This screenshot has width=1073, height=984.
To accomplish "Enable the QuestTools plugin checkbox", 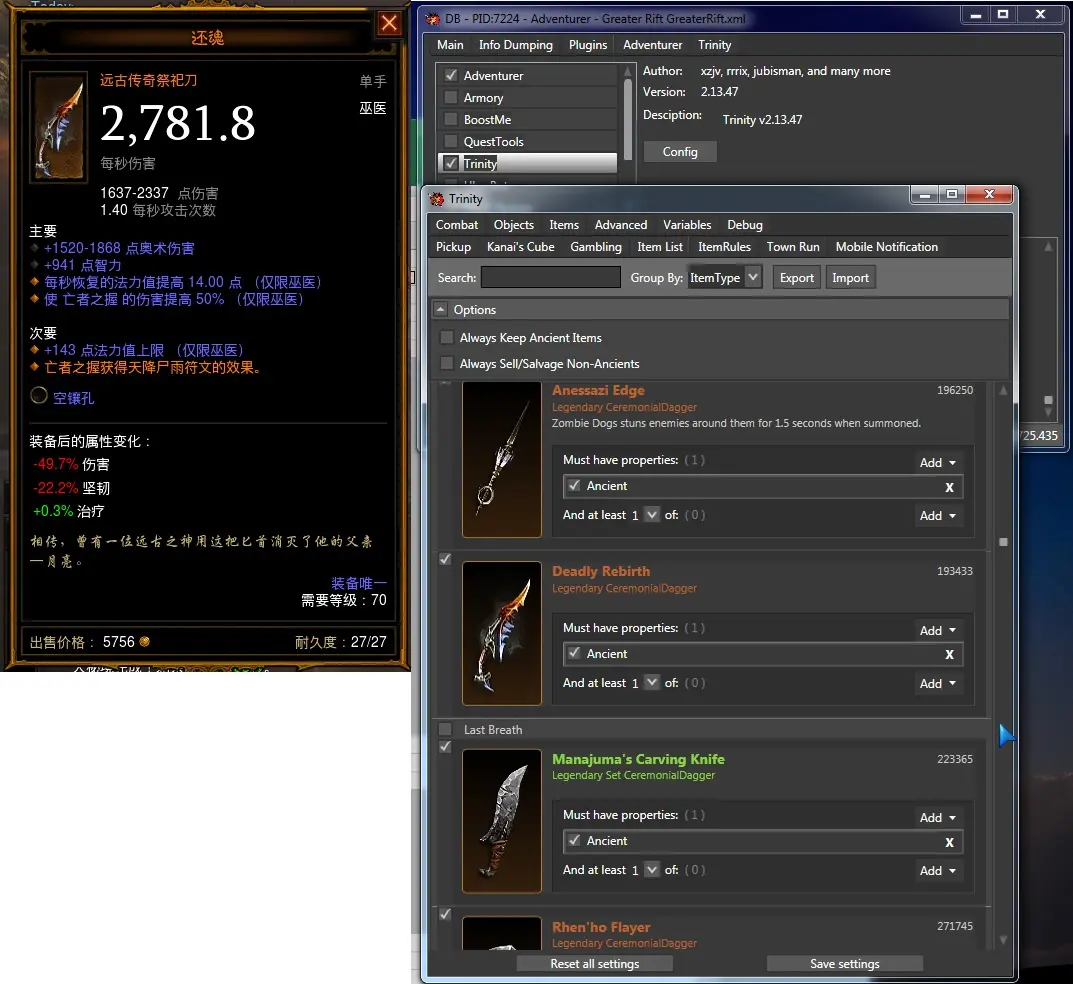I will click(451, 141).
